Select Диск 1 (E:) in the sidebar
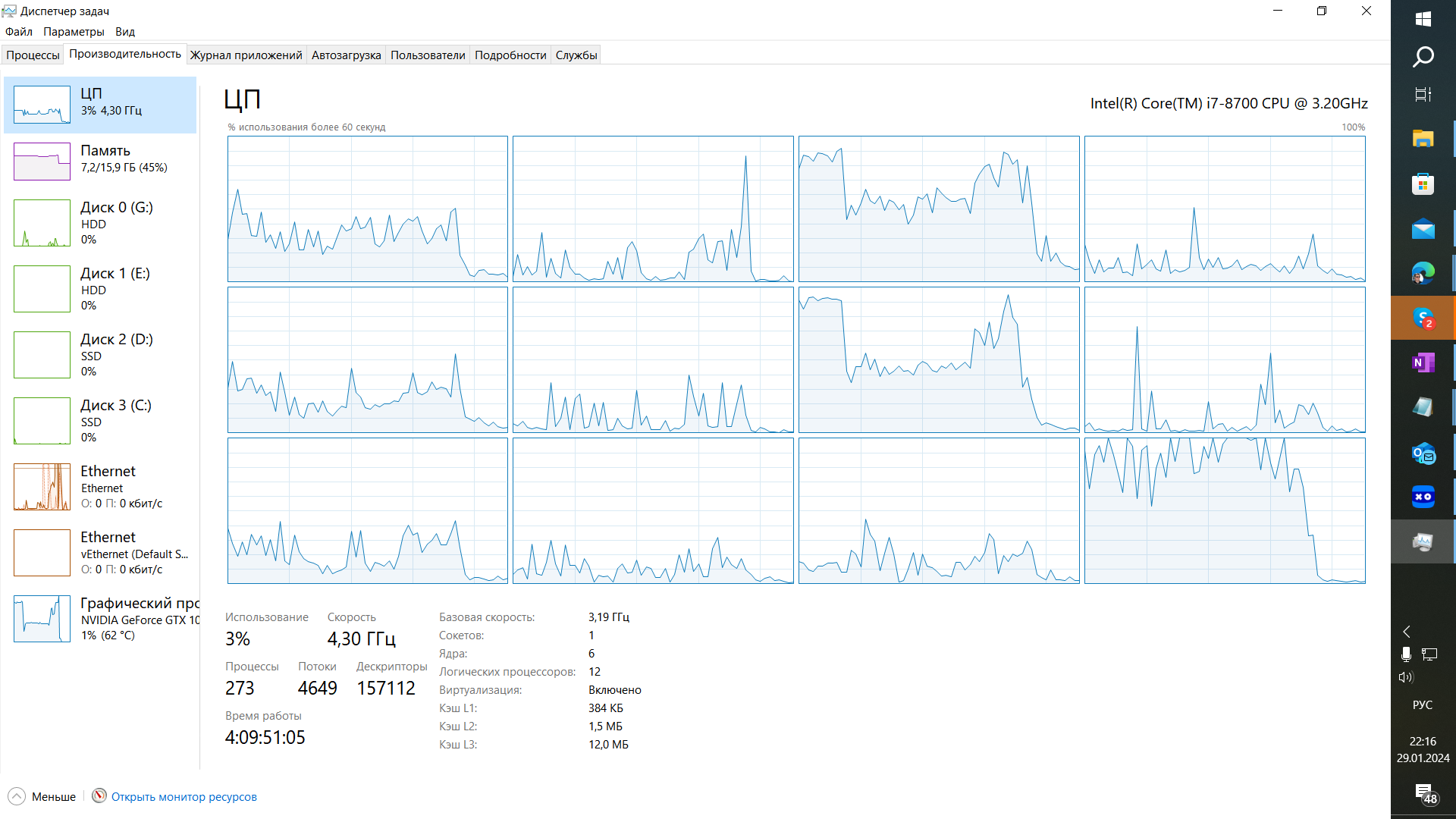 (x=100, y=289)
